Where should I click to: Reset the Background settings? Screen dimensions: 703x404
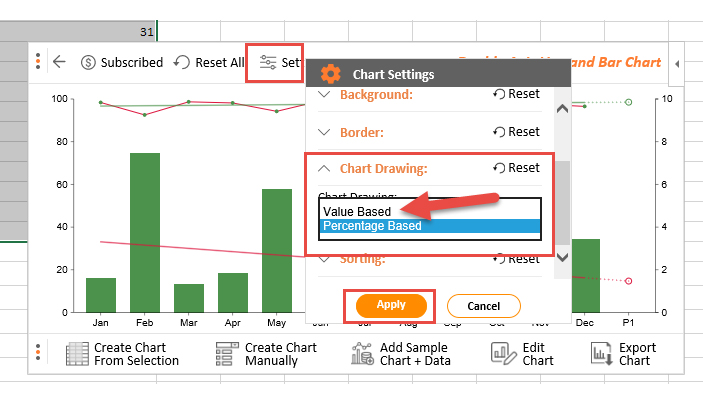click(x=516, y=94)
